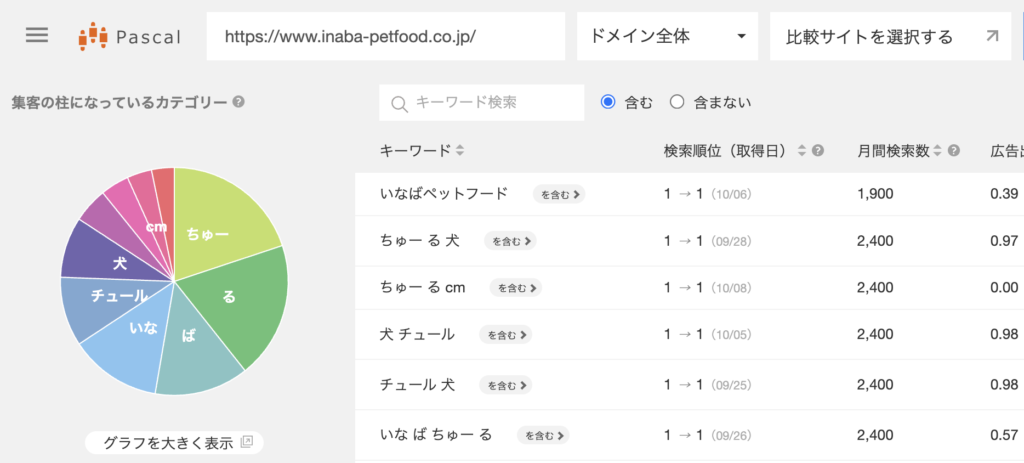Click keyword ちゅー る cm

coord(423,287)
